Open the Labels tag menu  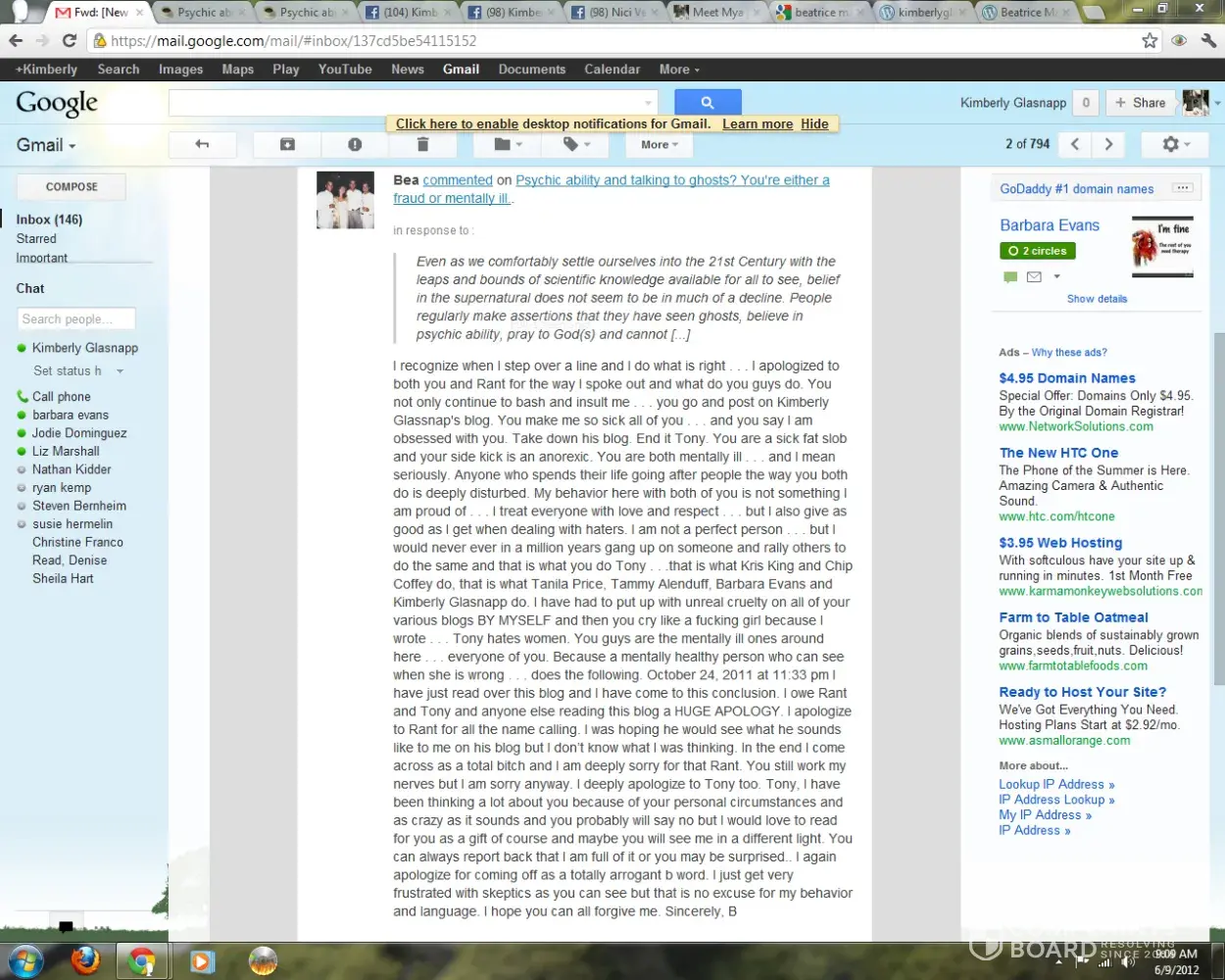[x=576, y=144]
